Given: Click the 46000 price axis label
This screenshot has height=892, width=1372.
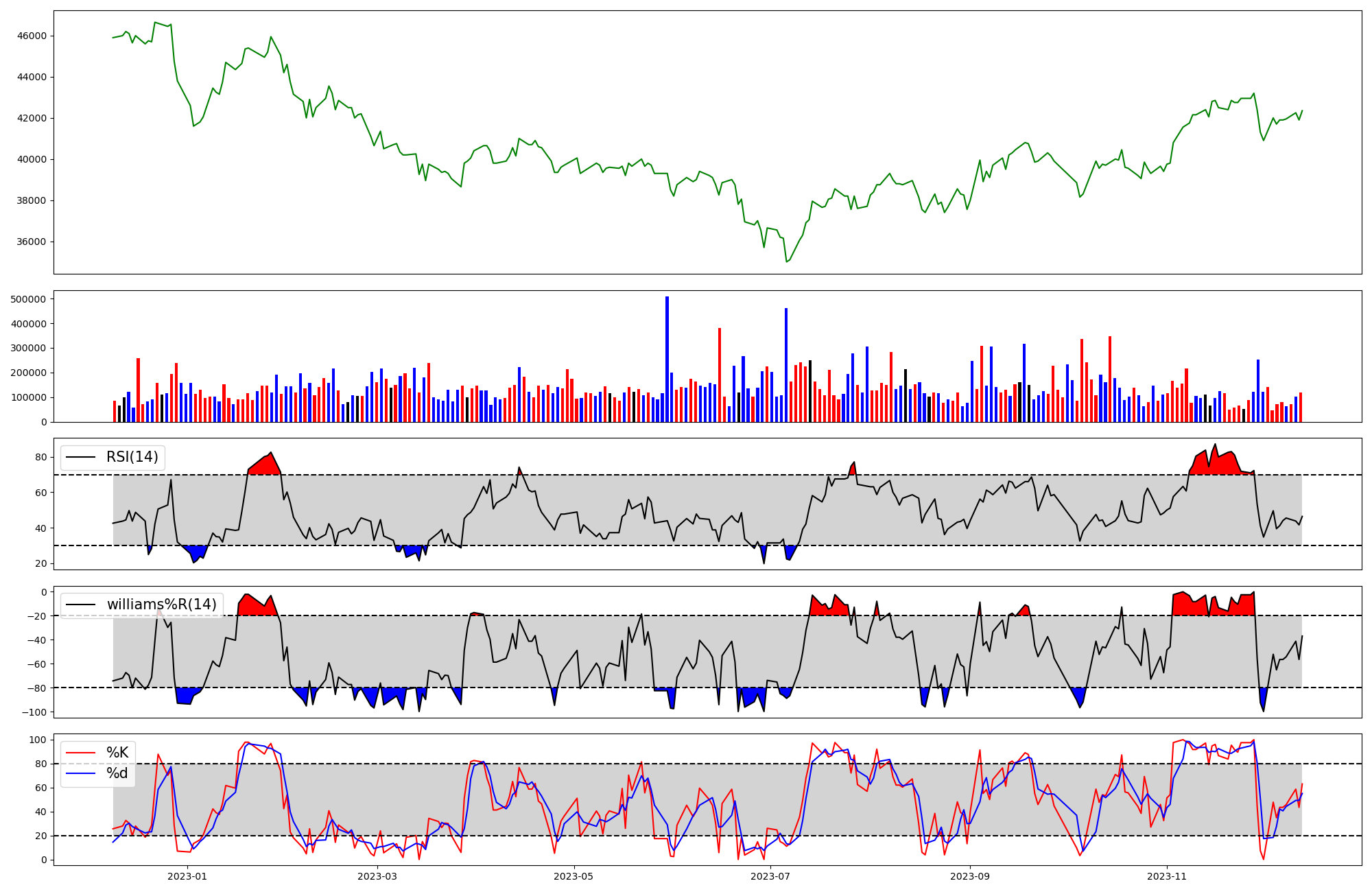Looking at the screenshot, I should (32, 36).
